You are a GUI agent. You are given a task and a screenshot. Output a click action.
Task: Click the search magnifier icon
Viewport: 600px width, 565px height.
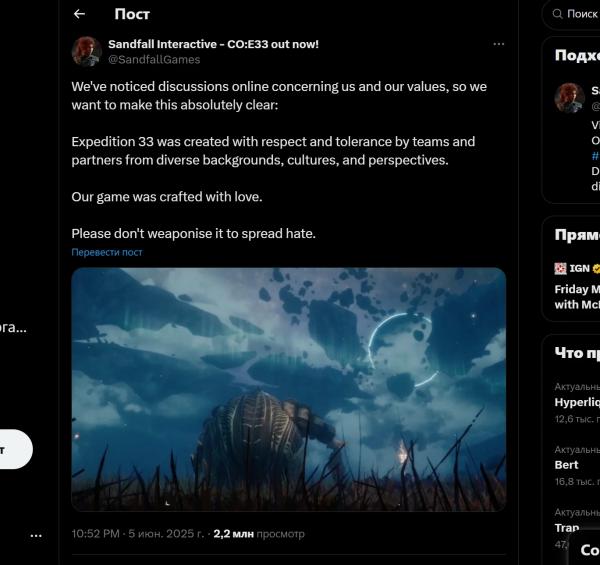pos(558,14)
